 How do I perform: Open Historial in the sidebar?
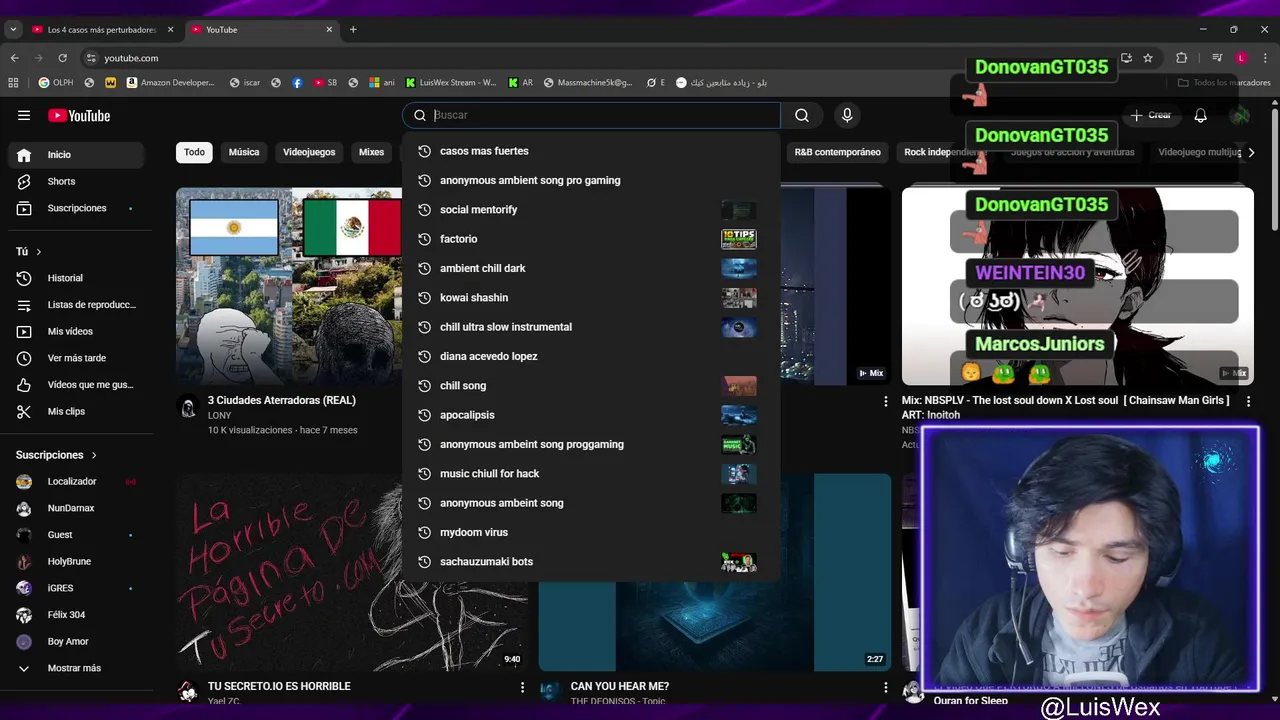coord(76,278)
